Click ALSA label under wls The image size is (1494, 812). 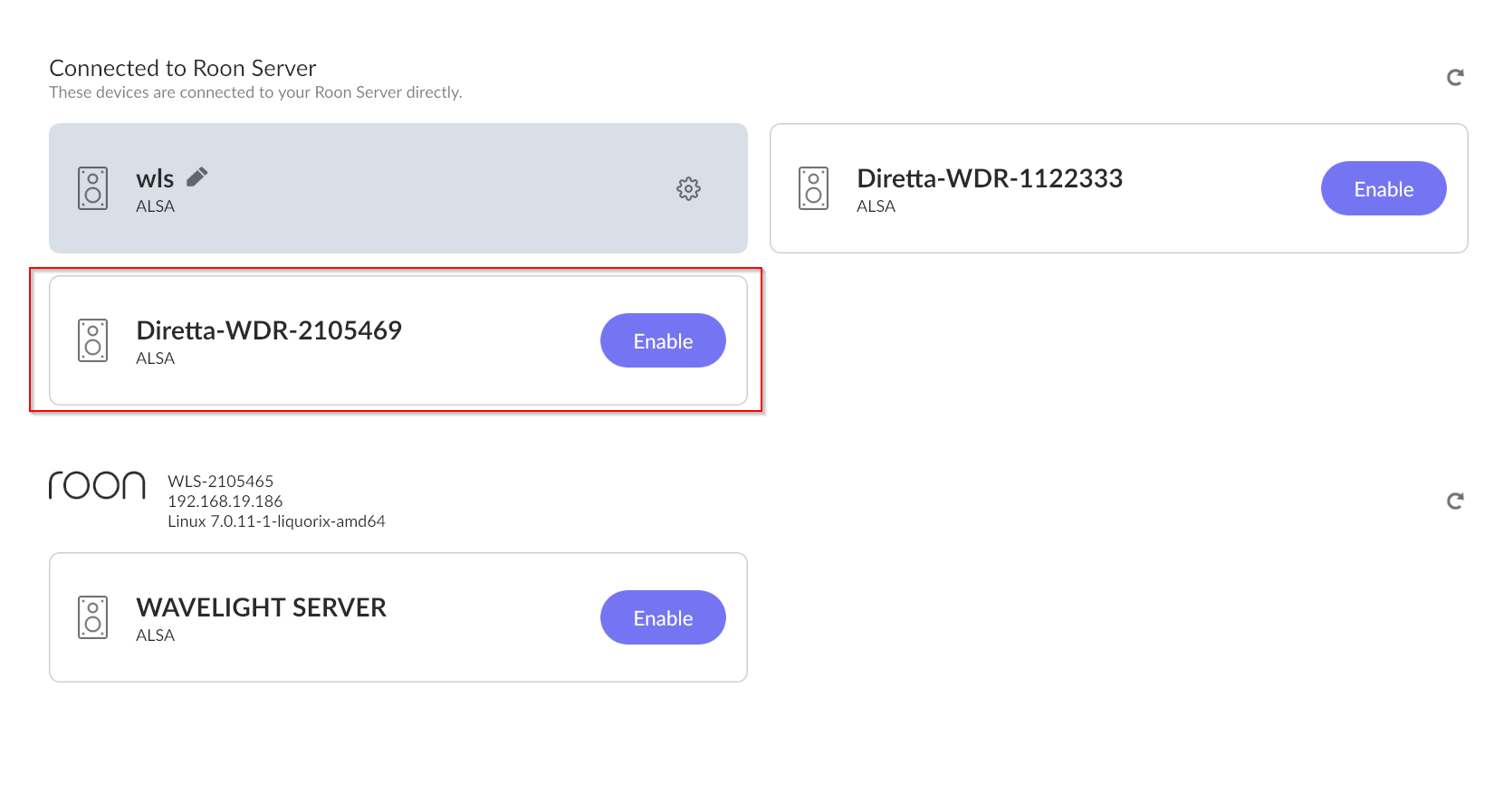coord(155,206)
